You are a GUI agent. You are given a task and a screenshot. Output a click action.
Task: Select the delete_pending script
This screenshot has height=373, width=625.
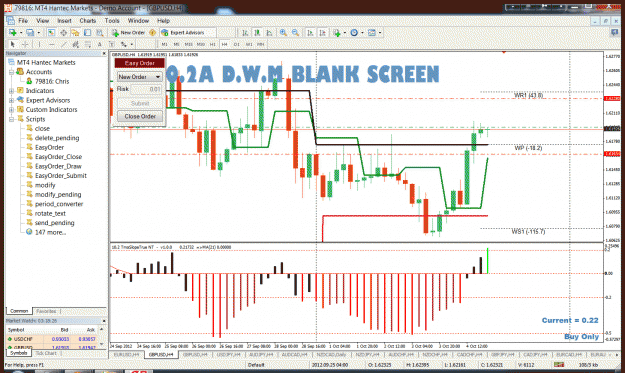point(57,138)
